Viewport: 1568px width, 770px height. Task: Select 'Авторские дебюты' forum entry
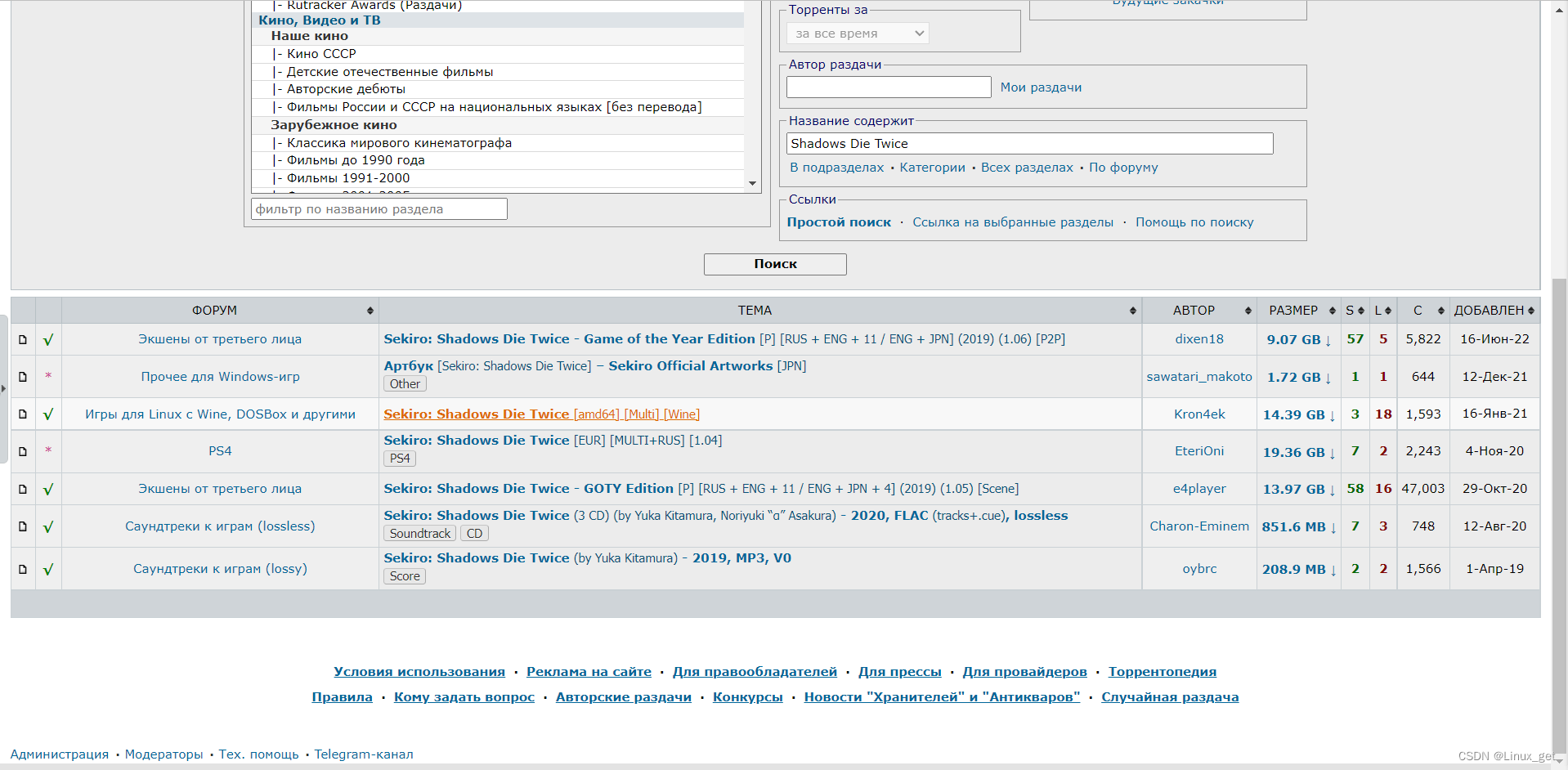(x=498, y=89)
